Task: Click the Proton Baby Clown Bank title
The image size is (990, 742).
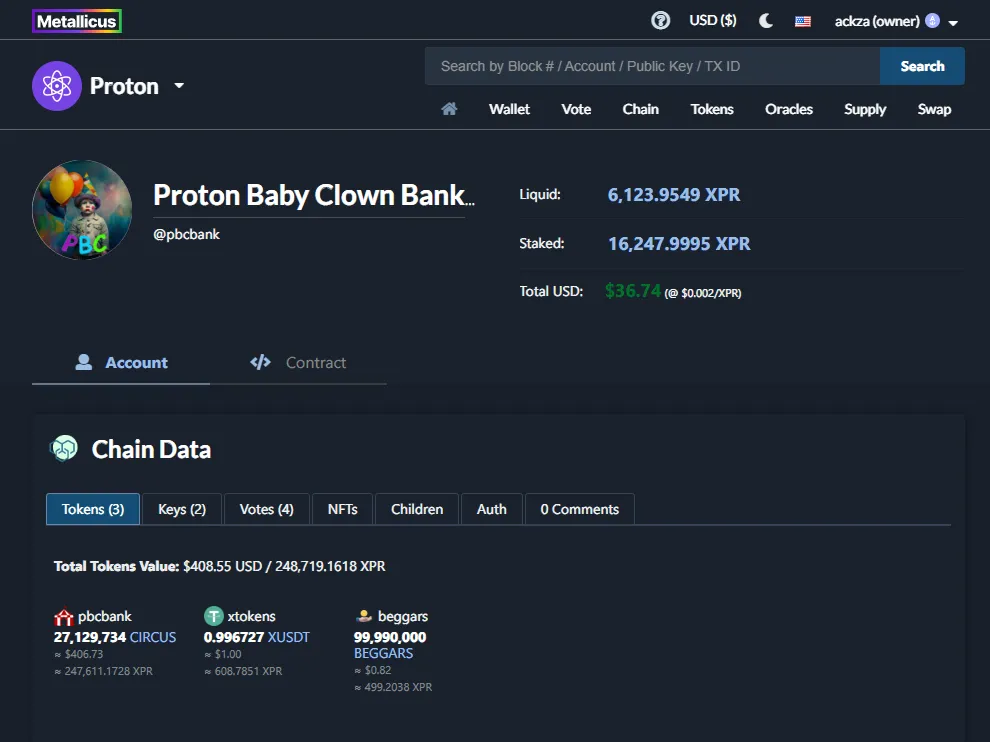Action: [x=314, y=195]
